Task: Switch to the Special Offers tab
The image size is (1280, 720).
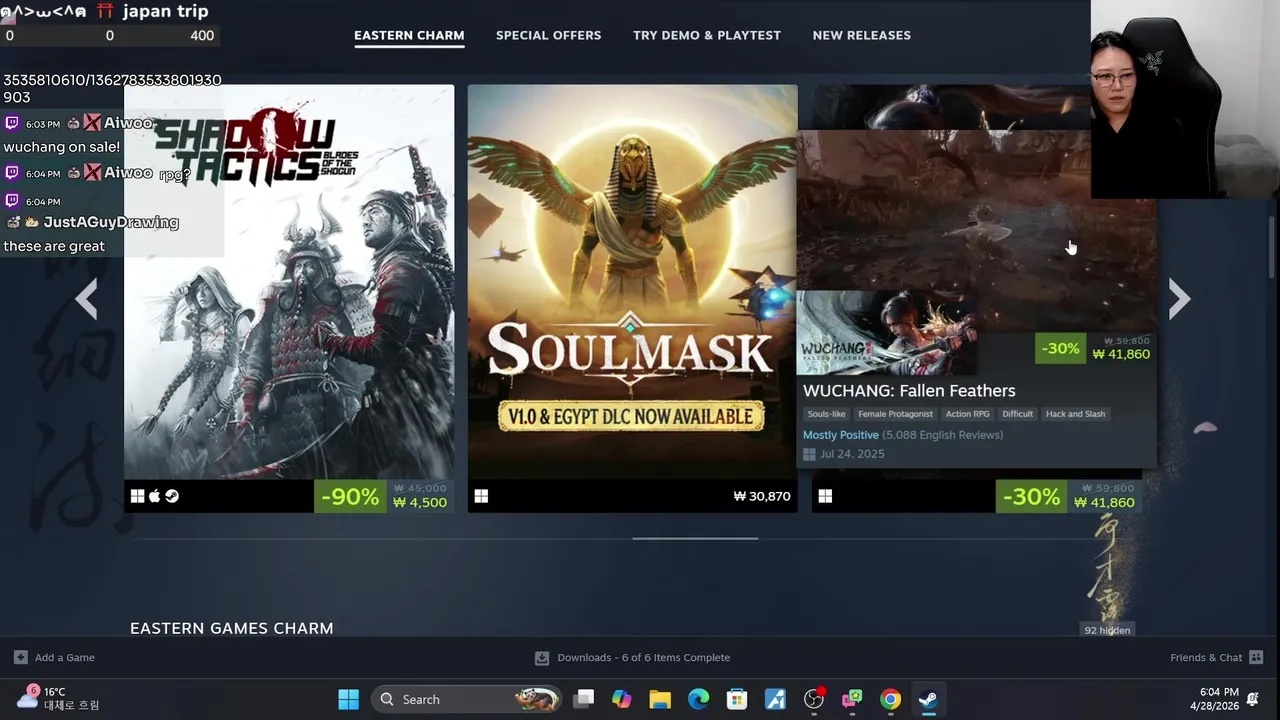Action: [548, 35]
